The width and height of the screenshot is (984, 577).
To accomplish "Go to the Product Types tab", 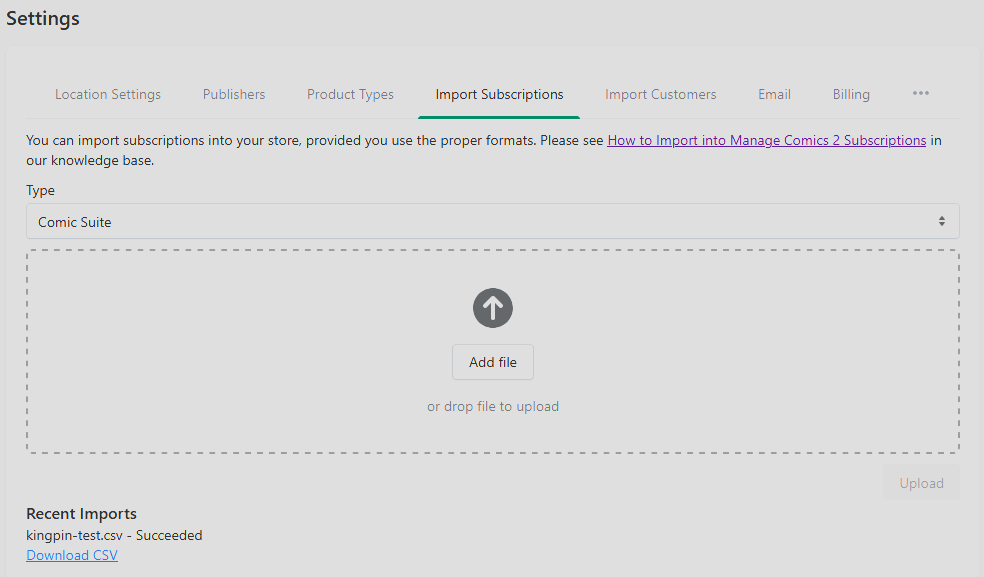I will coord(350,94).
